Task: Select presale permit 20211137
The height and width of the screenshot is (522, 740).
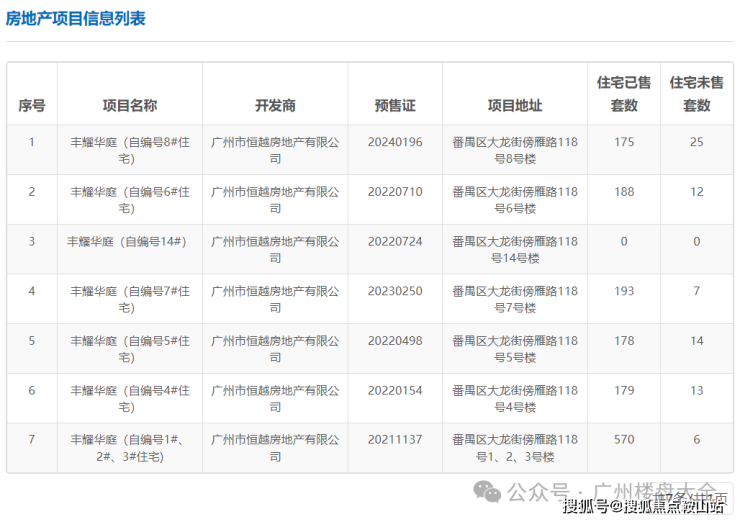Action: coord(395,440)
